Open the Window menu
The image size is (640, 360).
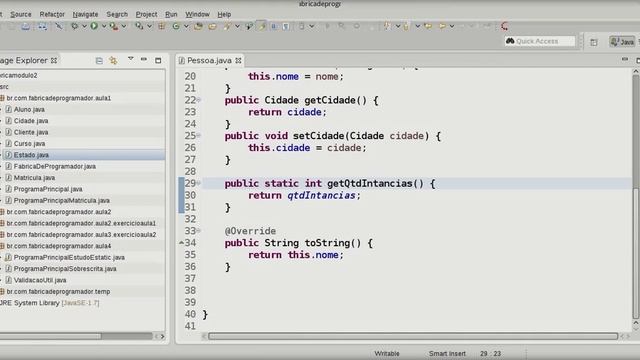click(198, 14)
